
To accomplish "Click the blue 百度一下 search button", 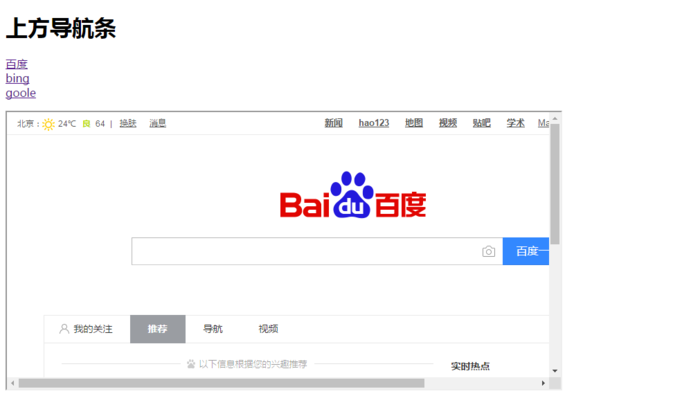I will click(x=526, y=251).
